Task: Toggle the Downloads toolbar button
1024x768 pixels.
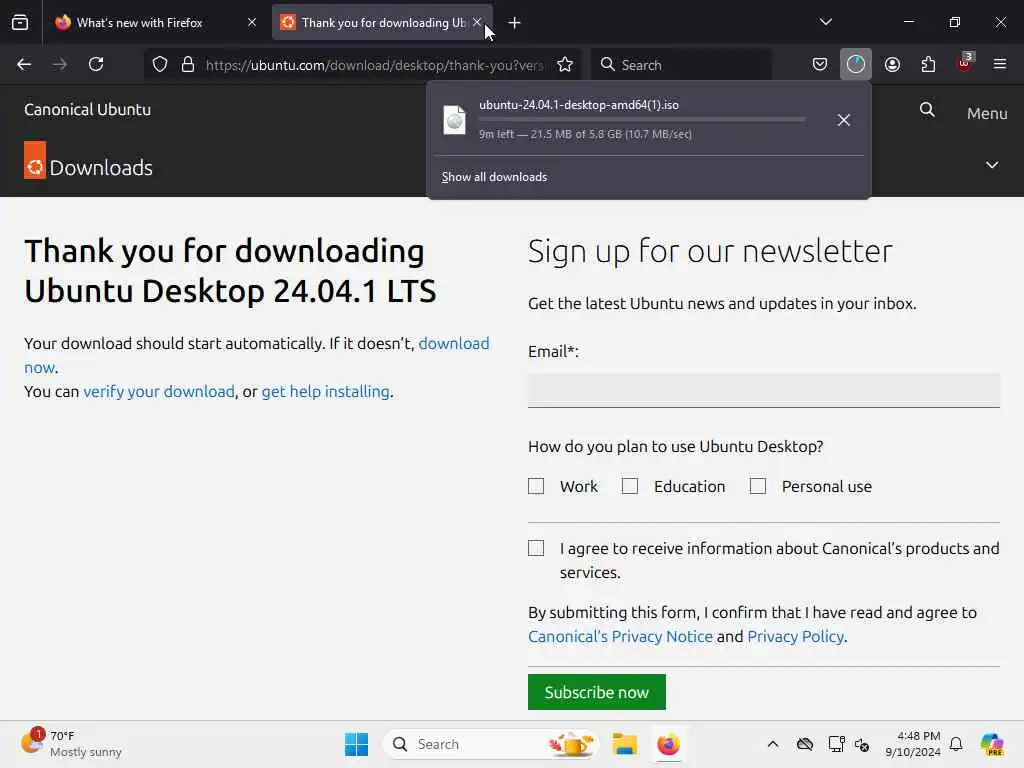Action: tap(856, 65)
